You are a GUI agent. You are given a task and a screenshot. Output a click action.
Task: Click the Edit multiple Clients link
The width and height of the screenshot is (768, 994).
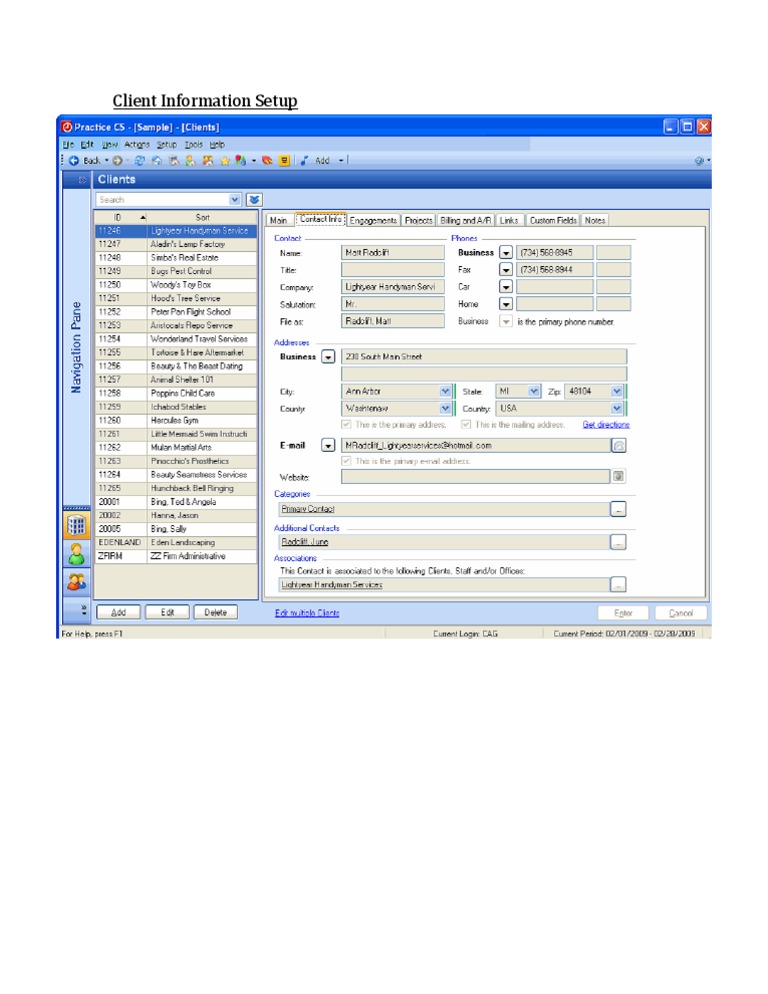pyautogui.click(x=307, y=613)
